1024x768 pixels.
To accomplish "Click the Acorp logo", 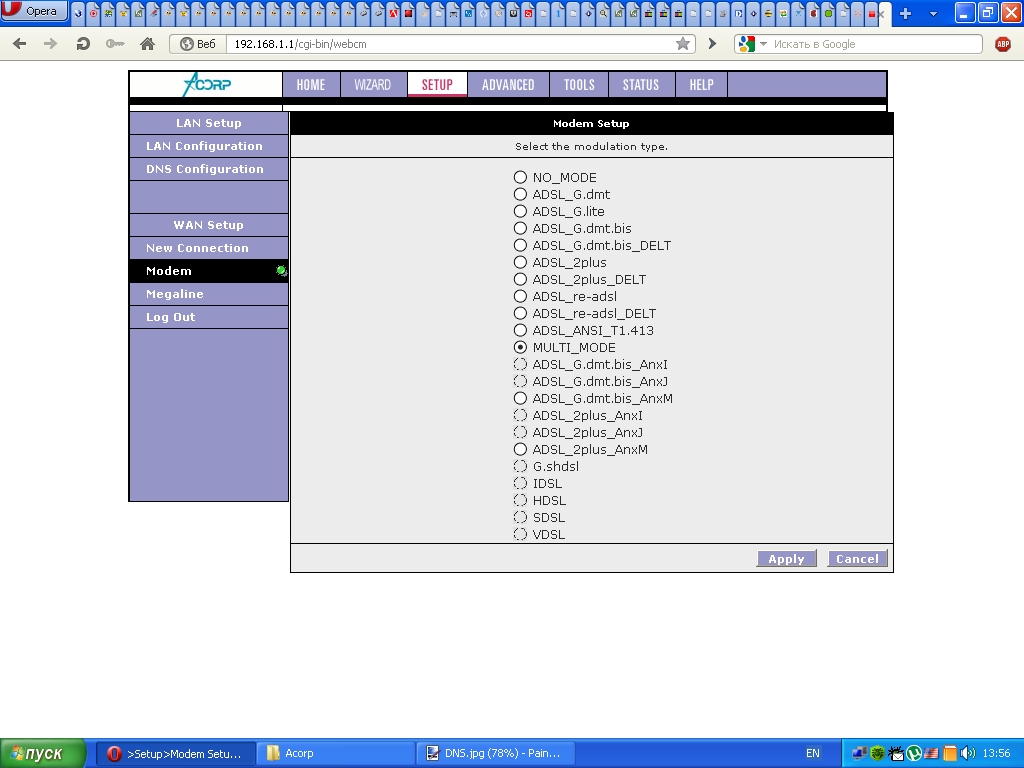I will coord(206,85).
